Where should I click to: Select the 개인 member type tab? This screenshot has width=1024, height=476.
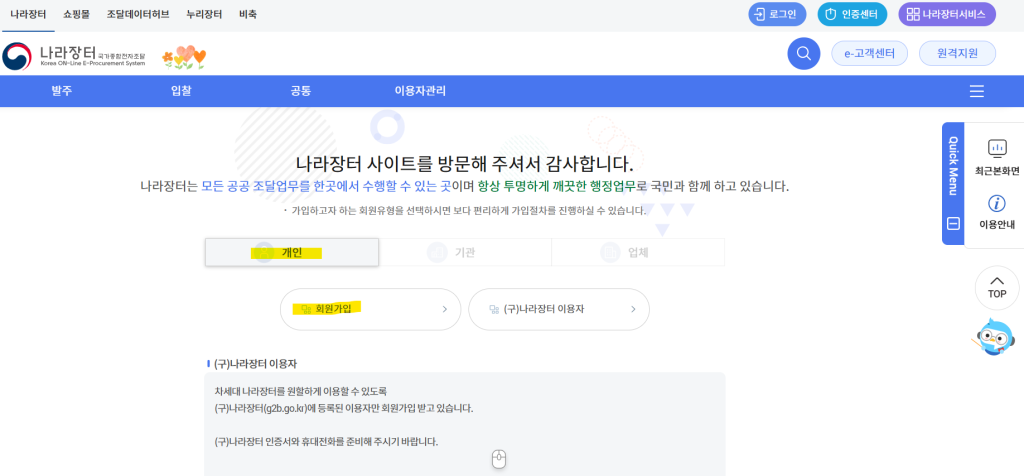point(292,252)
